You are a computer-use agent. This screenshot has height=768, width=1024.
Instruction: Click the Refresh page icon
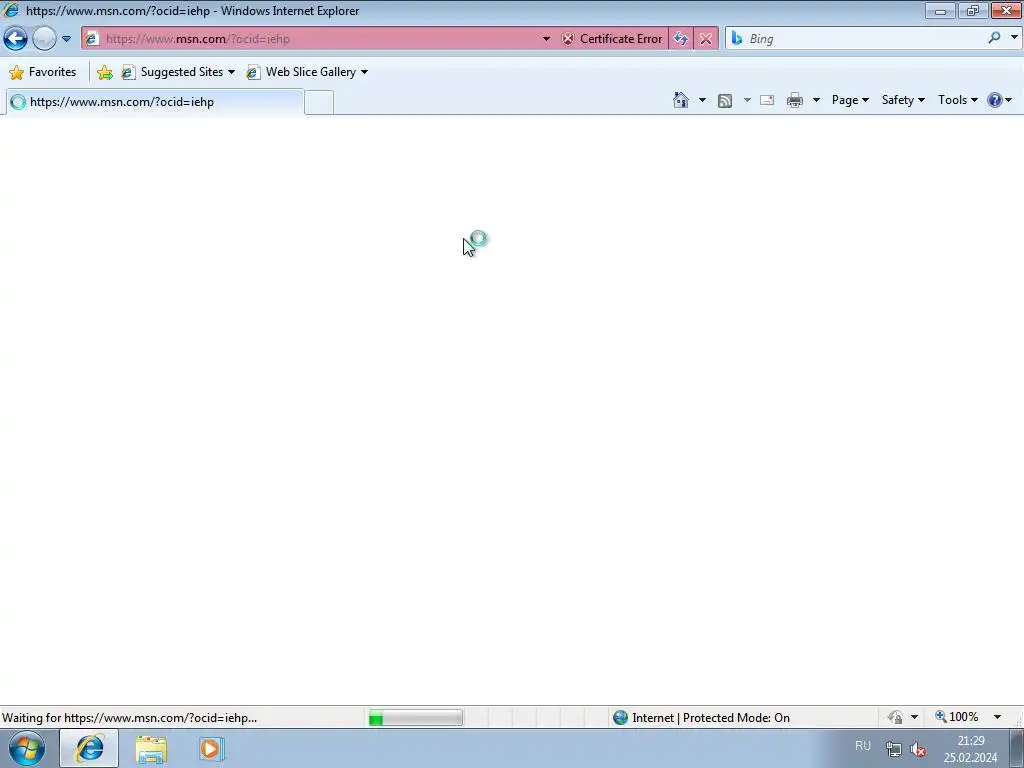[680, 39]
